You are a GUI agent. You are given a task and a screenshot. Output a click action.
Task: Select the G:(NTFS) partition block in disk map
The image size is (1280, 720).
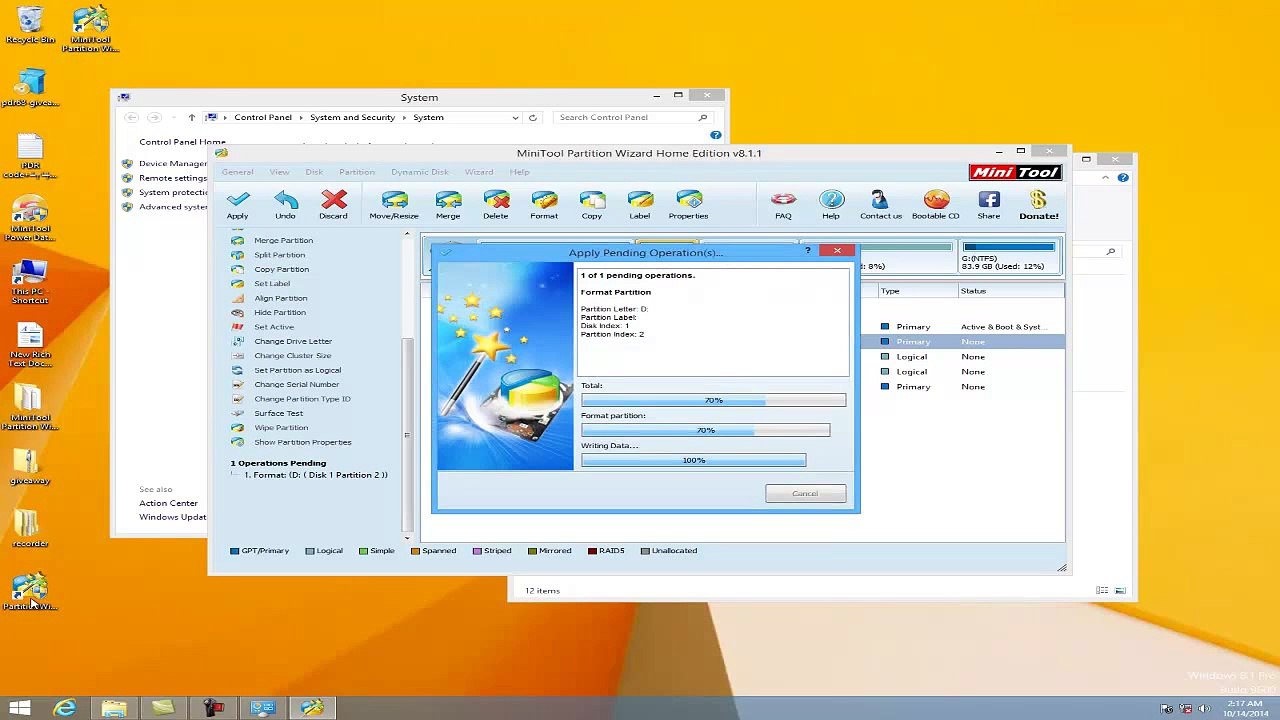pyautogui.click(x=1009, y=257)
